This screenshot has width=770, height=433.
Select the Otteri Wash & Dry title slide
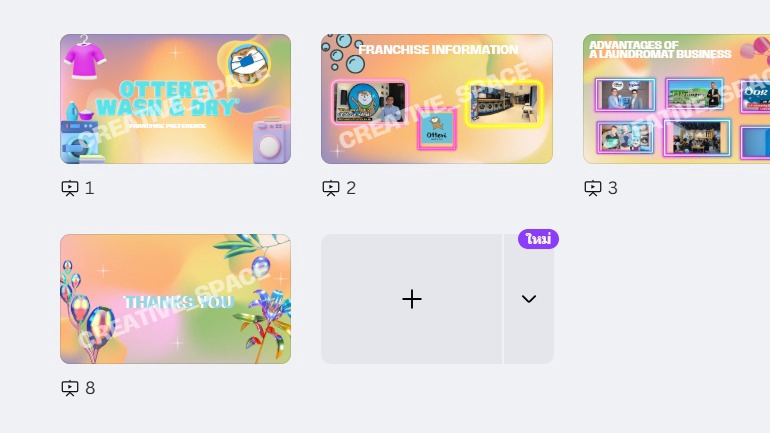pos(175,99)
